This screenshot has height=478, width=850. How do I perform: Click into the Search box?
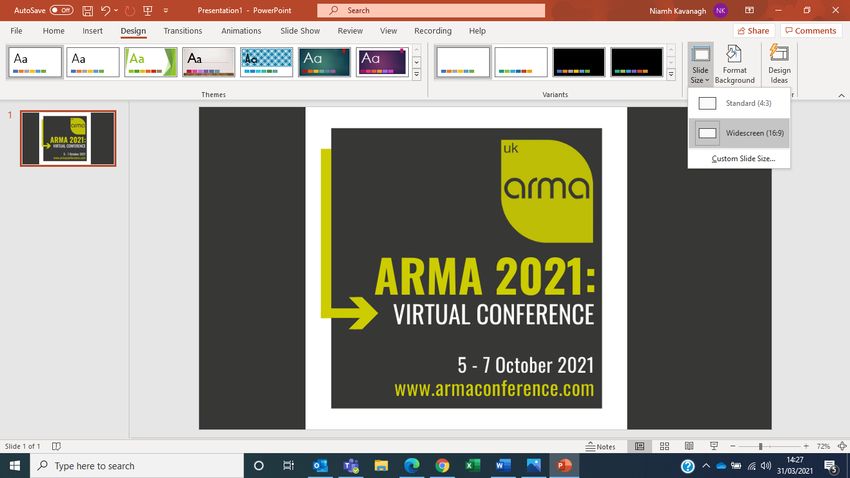click(431, 10)
